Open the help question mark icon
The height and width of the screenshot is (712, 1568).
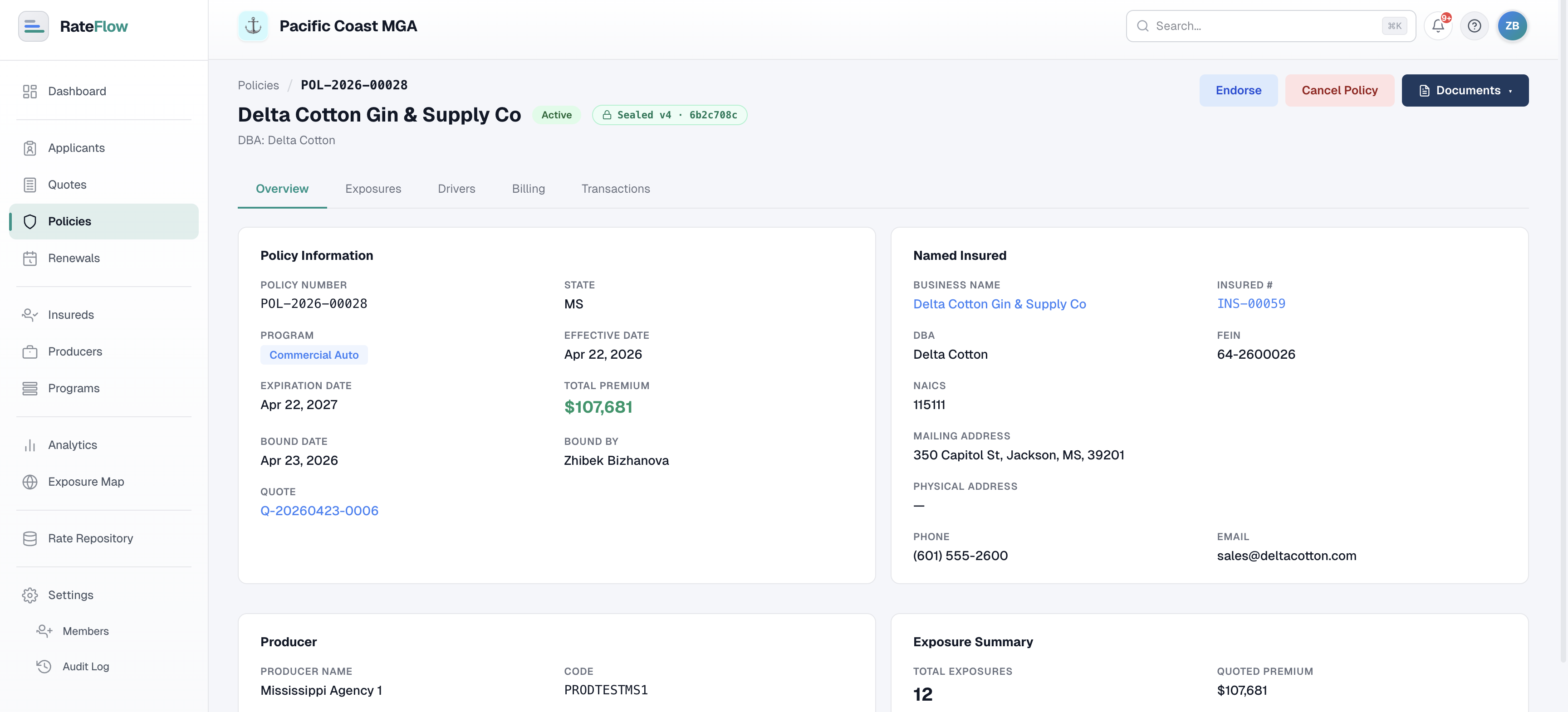click(x=1474, y=26)
